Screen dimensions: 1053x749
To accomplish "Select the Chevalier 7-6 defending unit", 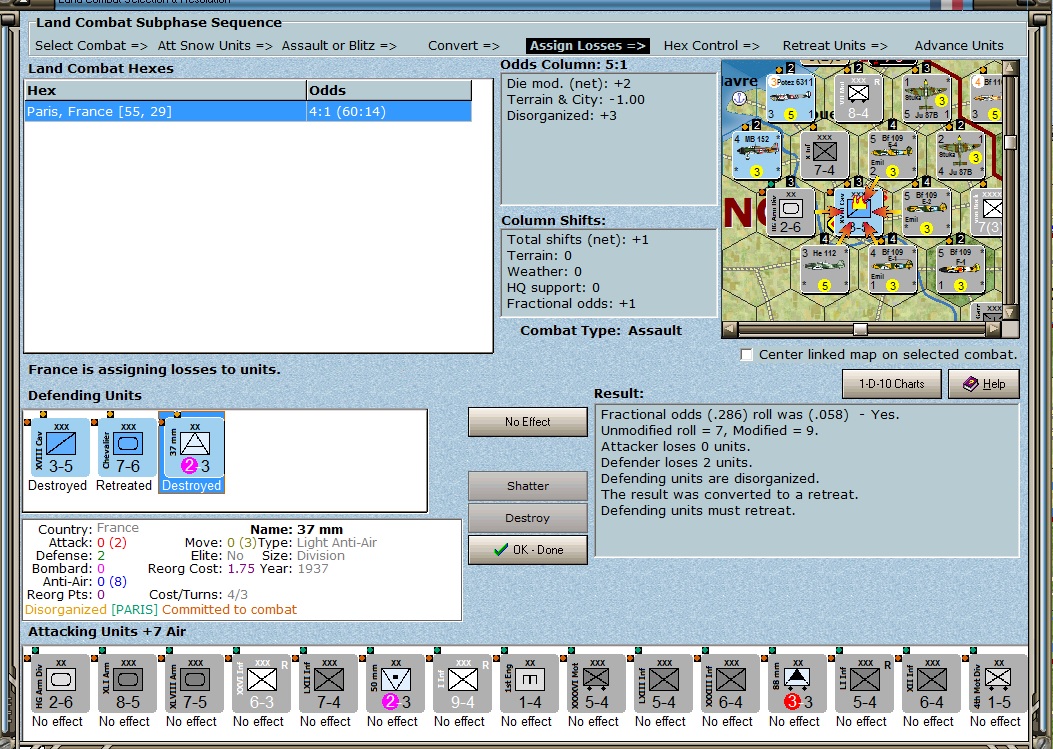I will (x=128, y=447).
